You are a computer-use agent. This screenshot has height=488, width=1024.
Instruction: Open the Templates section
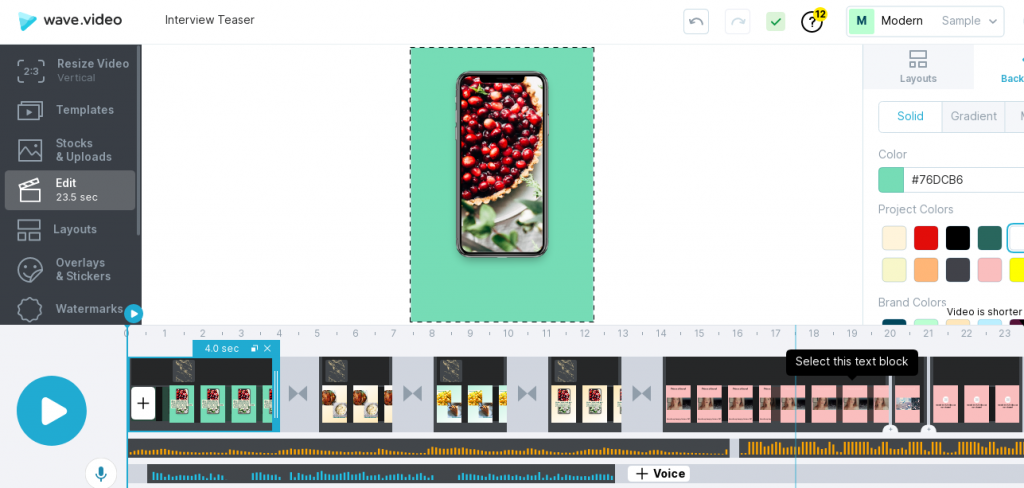point(71,110)
